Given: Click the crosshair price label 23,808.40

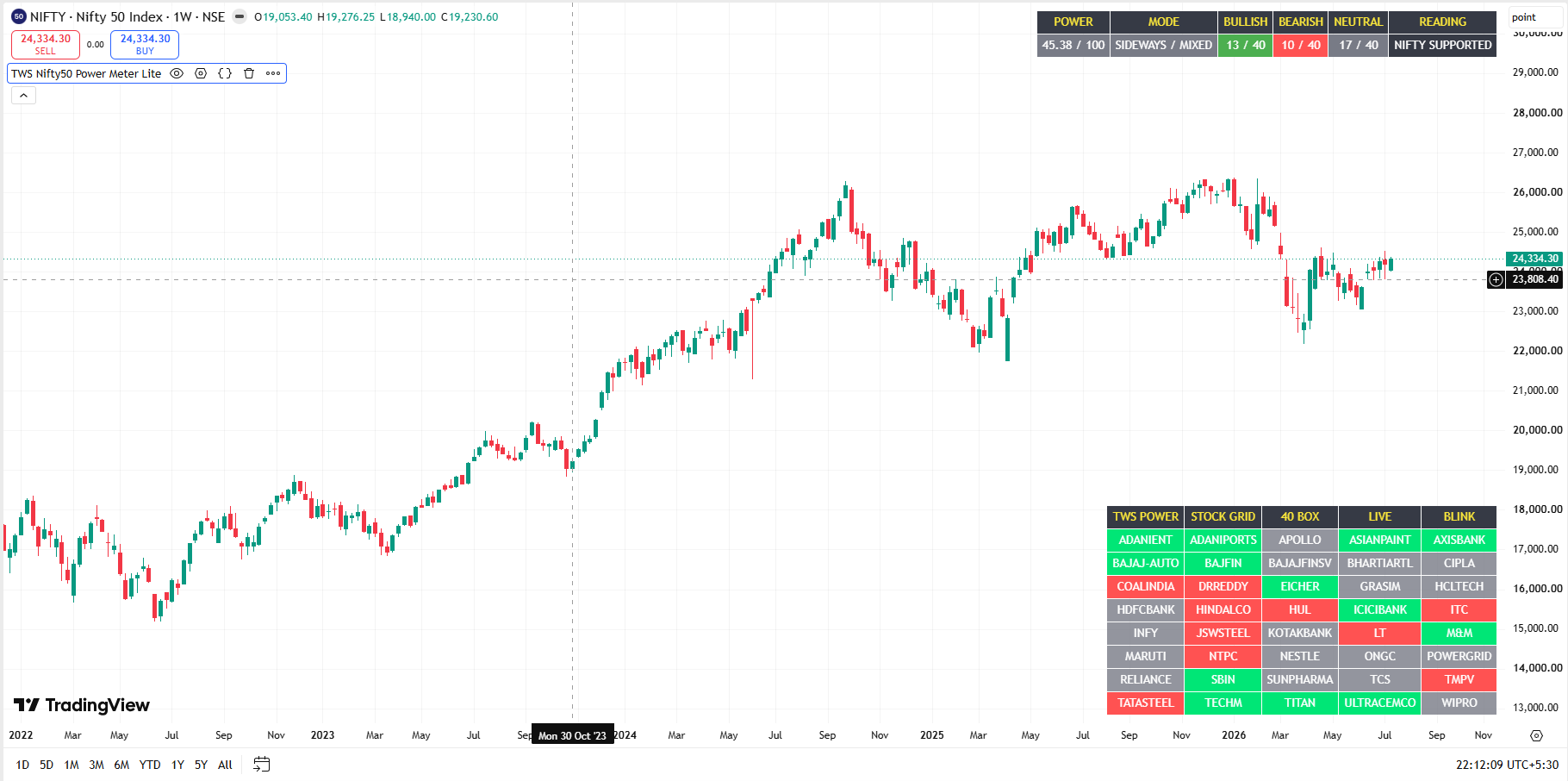Looking at the screenshot, I should click(1535, 279).
